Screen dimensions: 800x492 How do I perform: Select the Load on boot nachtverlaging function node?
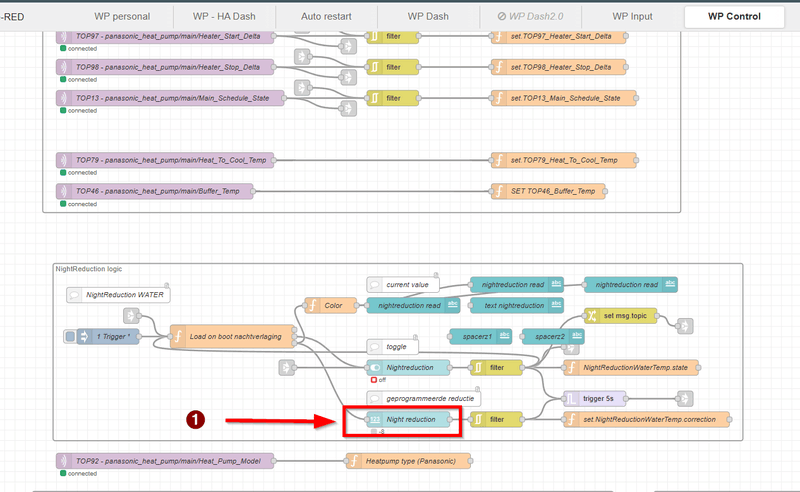coord(233,336)
